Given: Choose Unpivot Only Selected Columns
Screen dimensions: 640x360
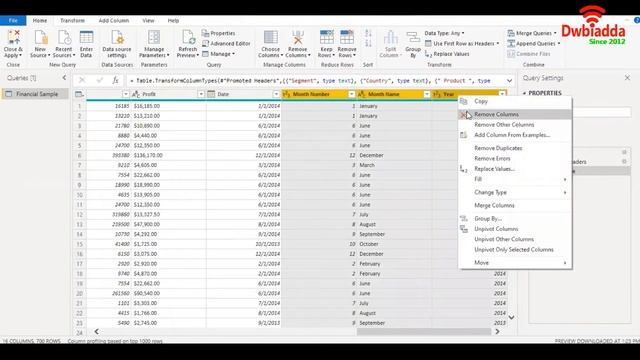Looking at the screenshot, I should 515,249.
